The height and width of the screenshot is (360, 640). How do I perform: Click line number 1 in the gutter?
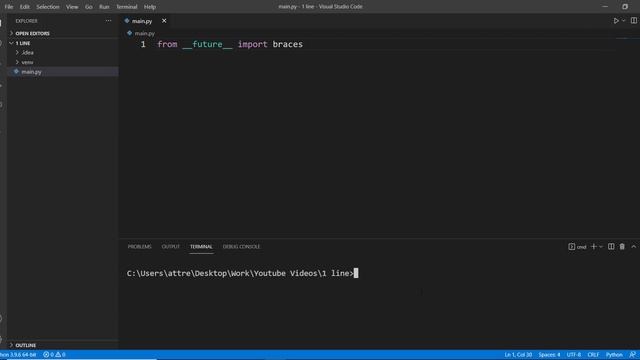coord(143,44)
